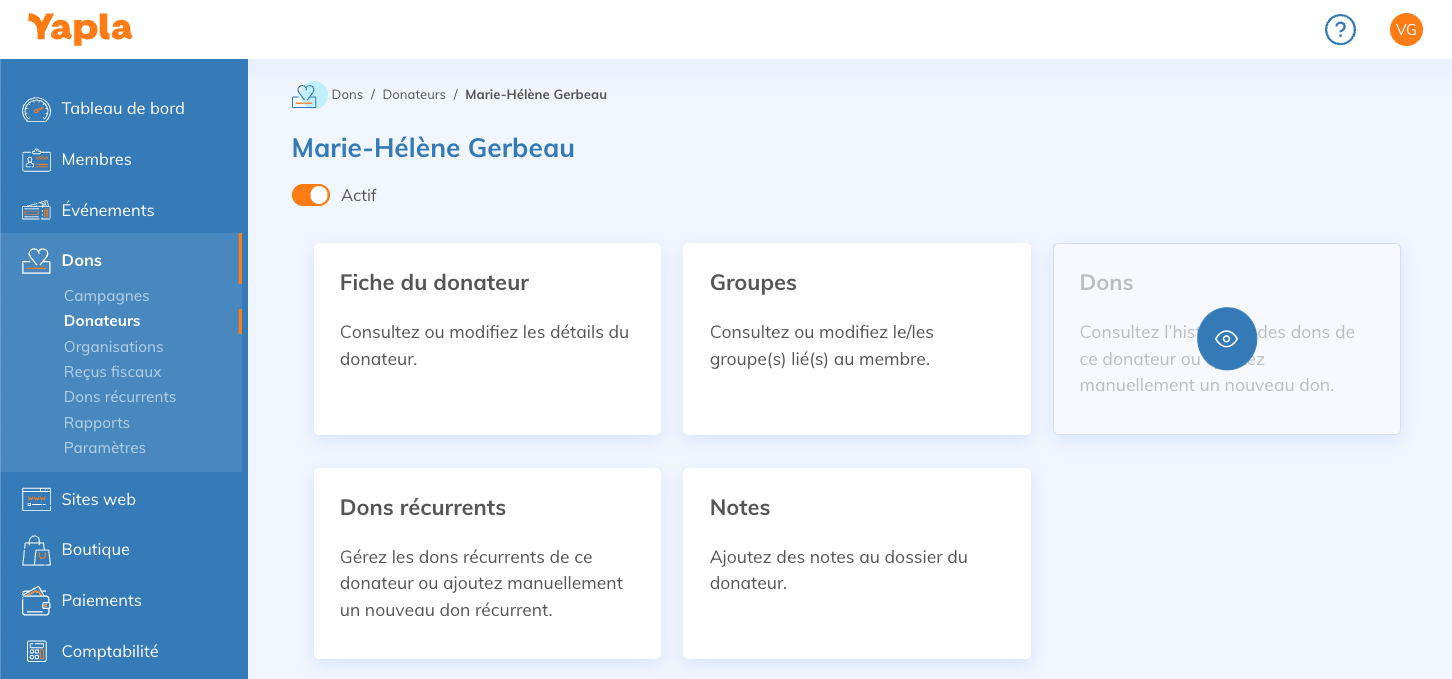Image resolution: width=1452 pixels, height=679 pixels.
Task: Click the Boutique shopping bag icon
Action: [36, 550]
